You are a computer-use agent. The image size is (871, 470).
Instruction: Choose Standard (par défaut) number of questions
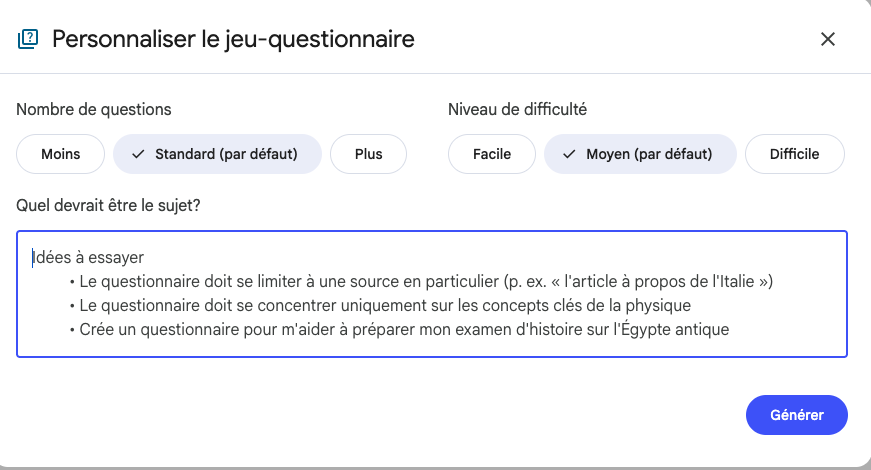[x=217, y=154]
